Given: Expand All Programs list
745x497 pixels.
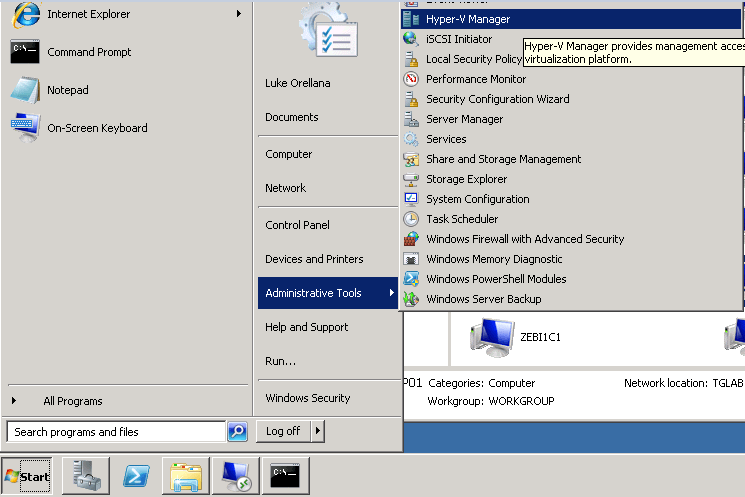Looking at the screenshot, I should [x=73, y=401].
